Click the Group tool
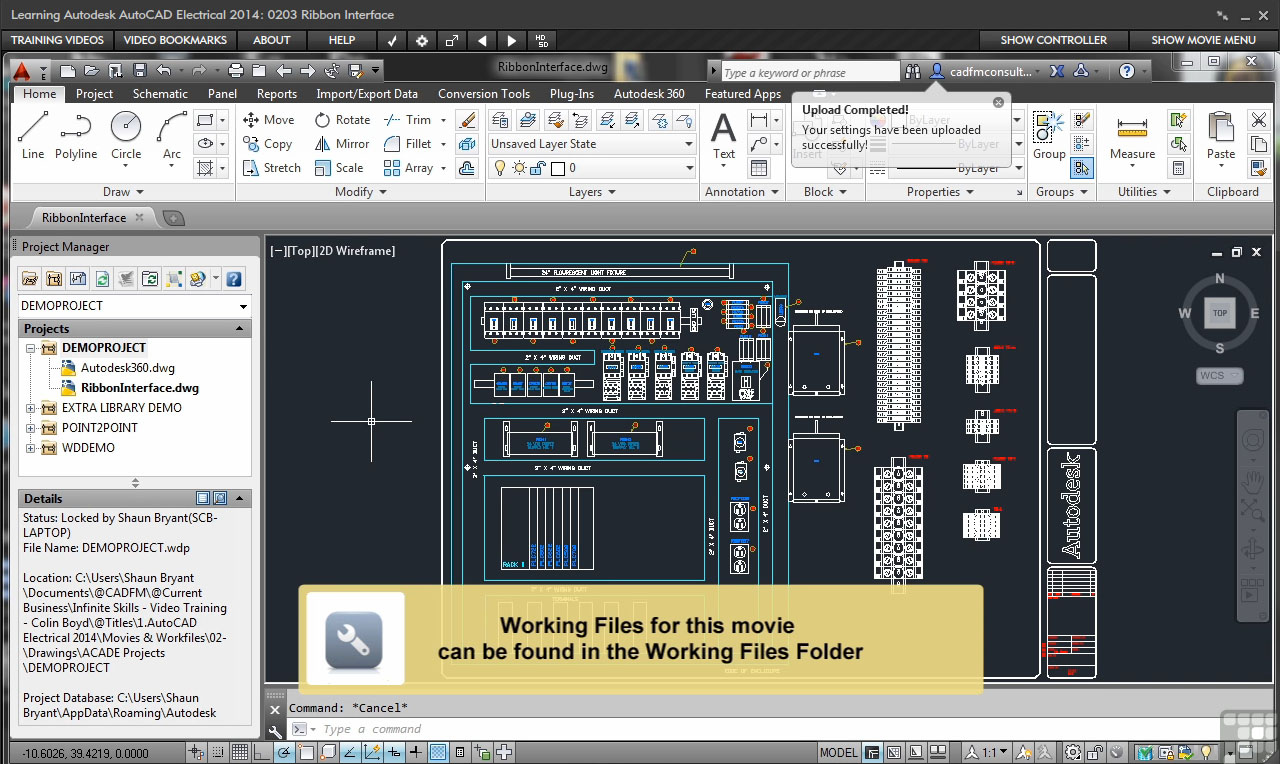 point(1049,135)
